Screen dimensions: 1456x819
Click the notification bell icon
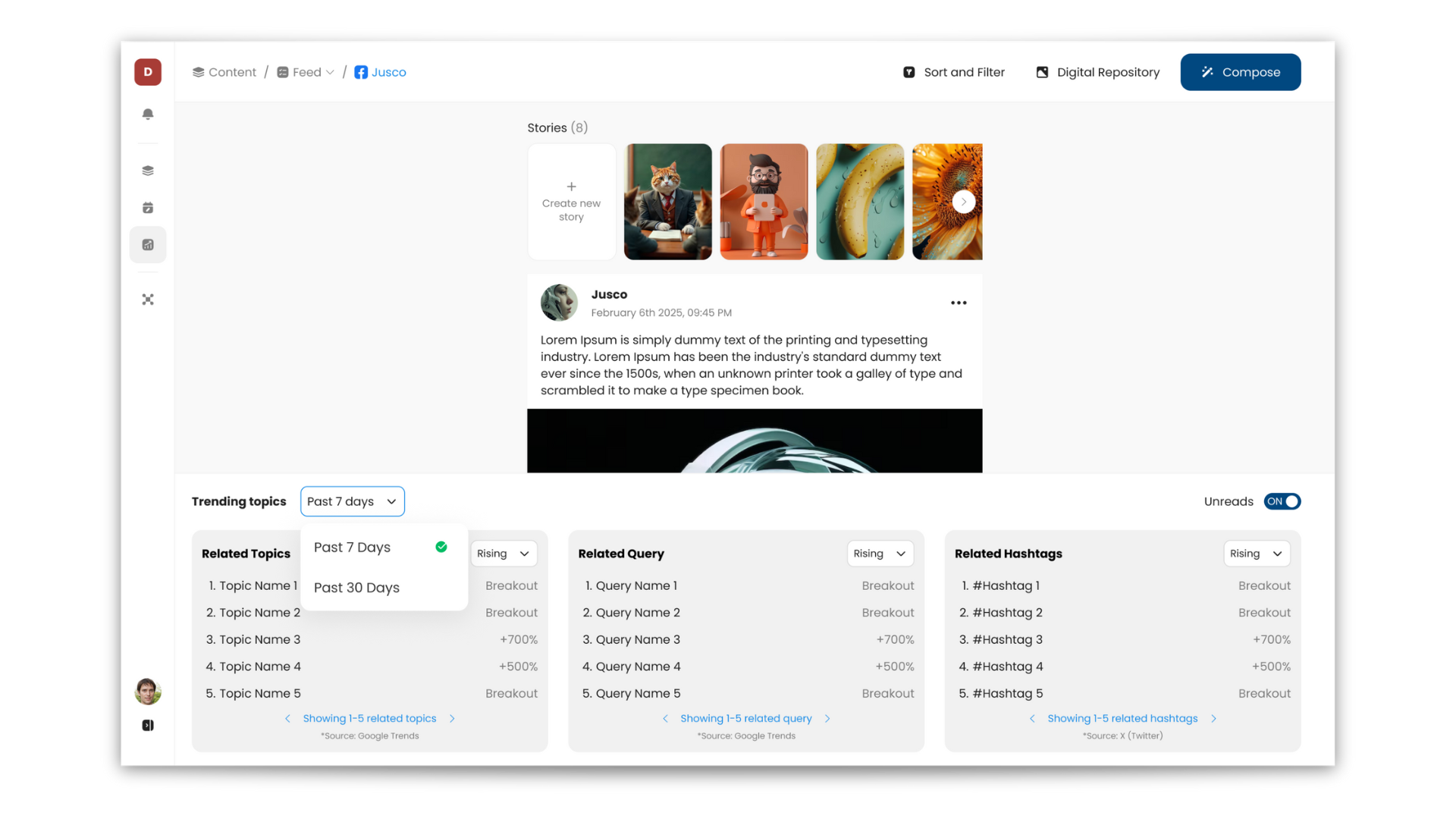[148, 114]
